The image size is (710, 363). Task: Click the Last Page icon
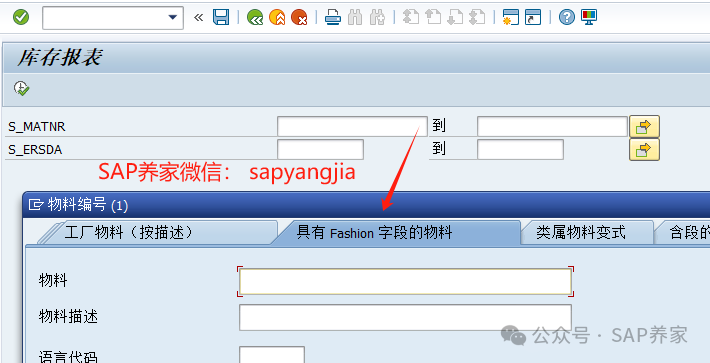[477, 18]
